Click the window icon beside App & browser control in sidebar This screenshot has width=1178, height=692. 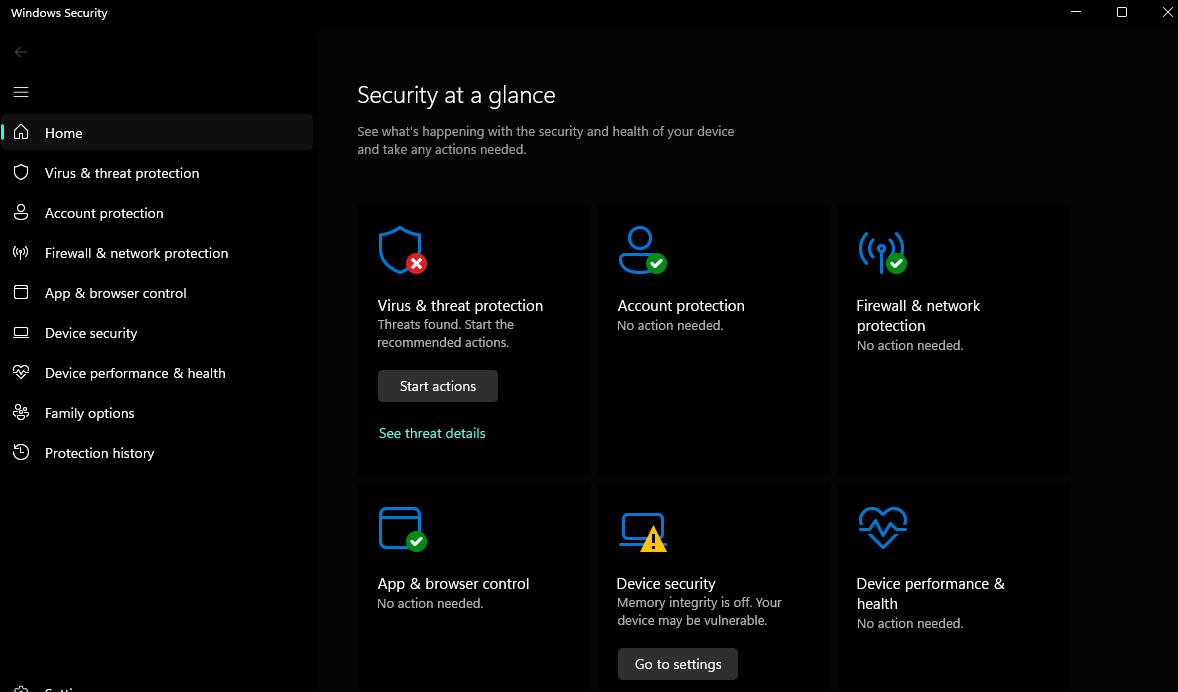click(x=21, y=292)
